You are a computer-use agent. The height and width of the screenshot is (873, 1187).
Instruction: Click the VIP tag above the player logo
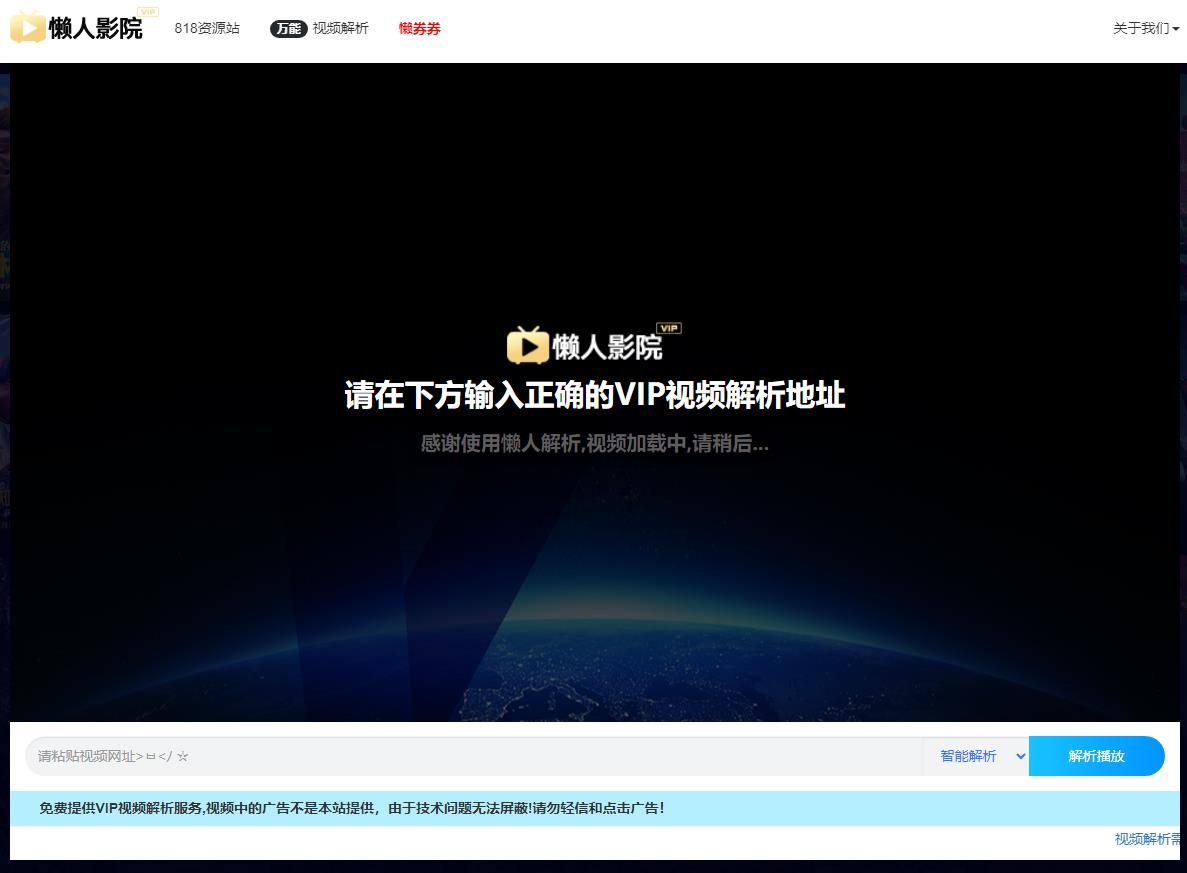click(670, 328)
